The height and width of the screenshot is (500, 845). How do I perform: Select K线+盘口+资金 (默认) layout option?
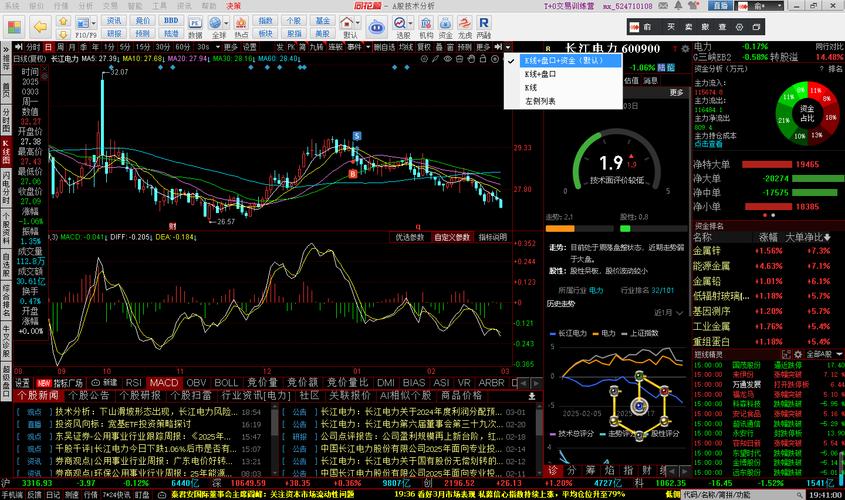571,60
